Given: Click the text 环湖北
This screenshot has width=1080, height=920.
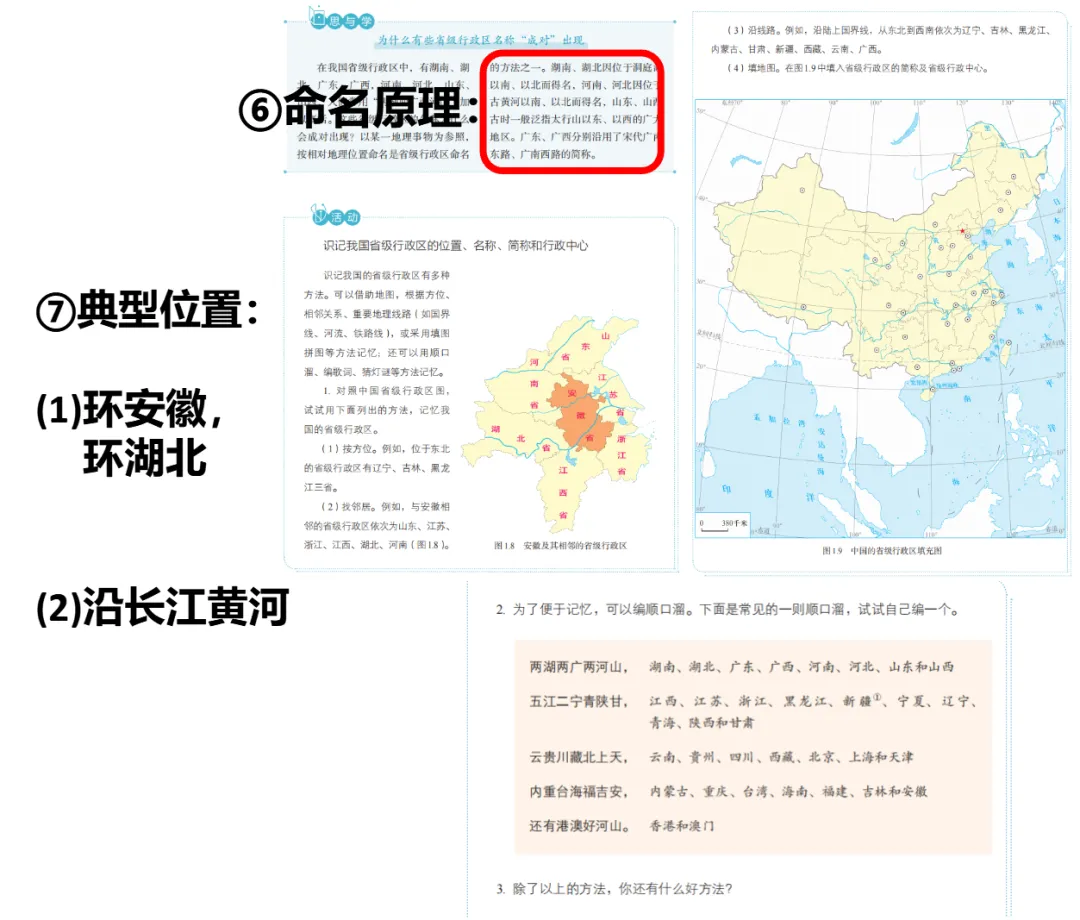Looking at the screenshot, I should click(x=145, y=458).
